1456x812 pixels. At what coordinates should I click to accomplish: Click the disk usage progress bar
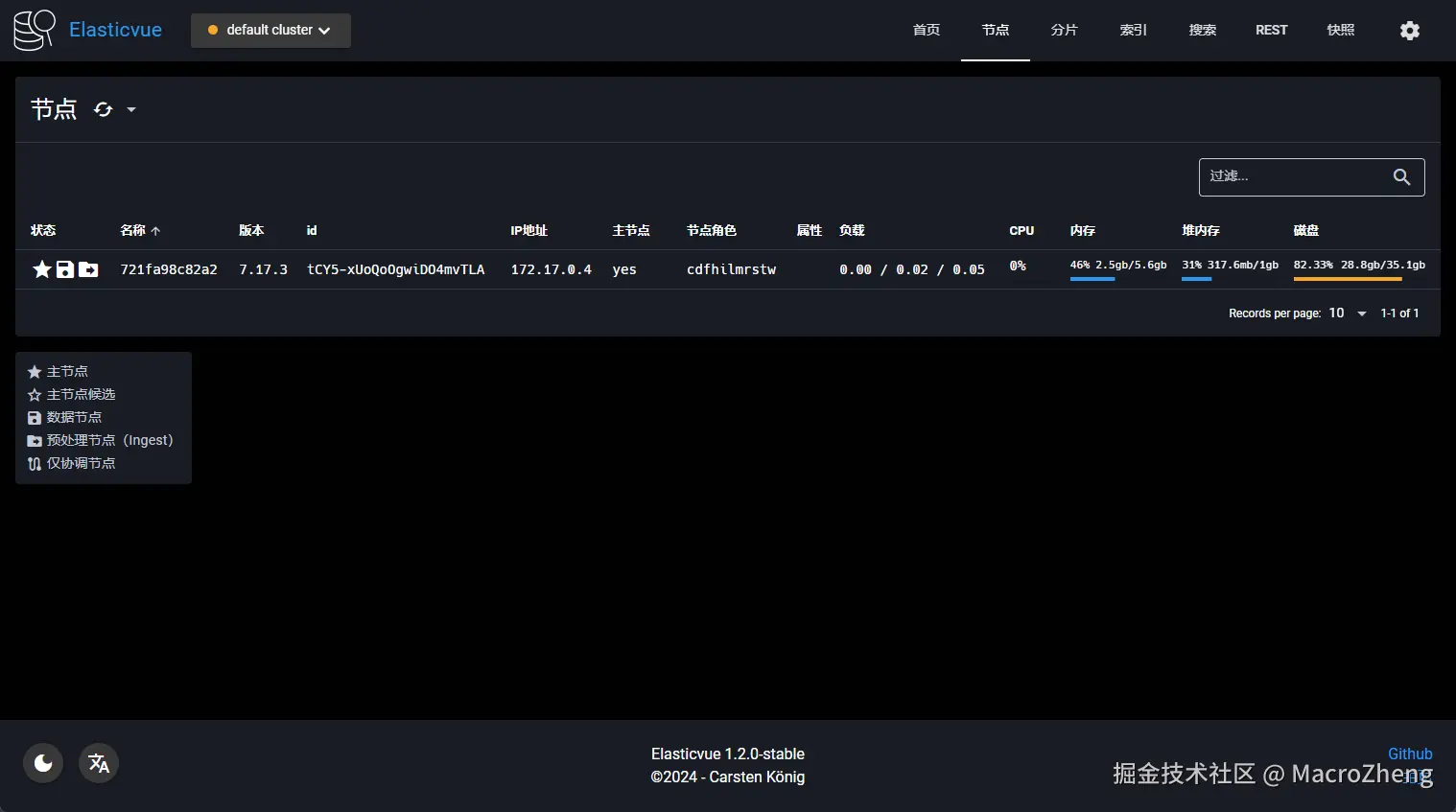(x=1348, y=279)
